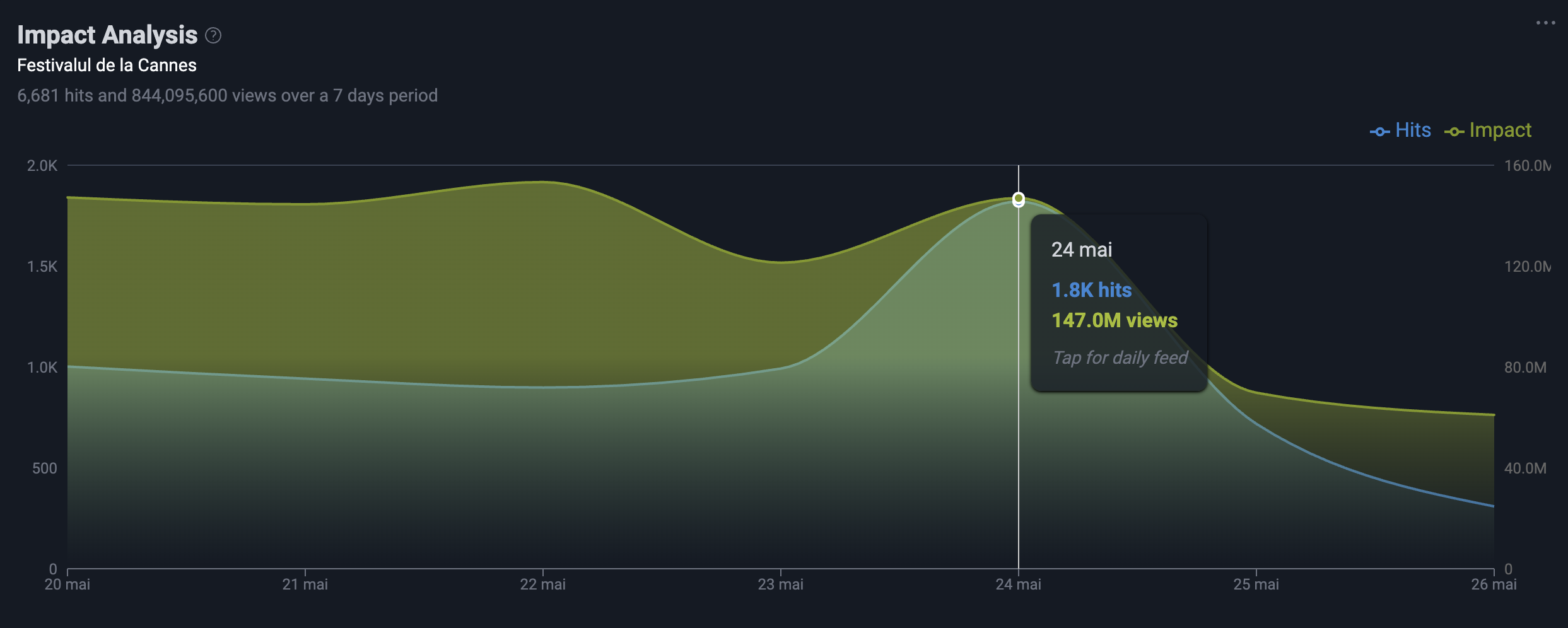1568x628 pixels.
Task: Select the 23 mai date label
Action: [x=780, y=584]
